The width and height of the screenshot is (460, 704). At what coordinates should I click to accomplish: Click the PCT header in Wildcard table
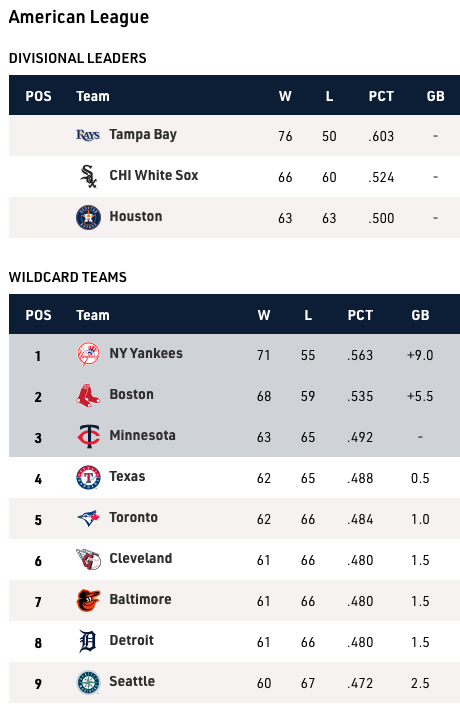pos(360,315)
